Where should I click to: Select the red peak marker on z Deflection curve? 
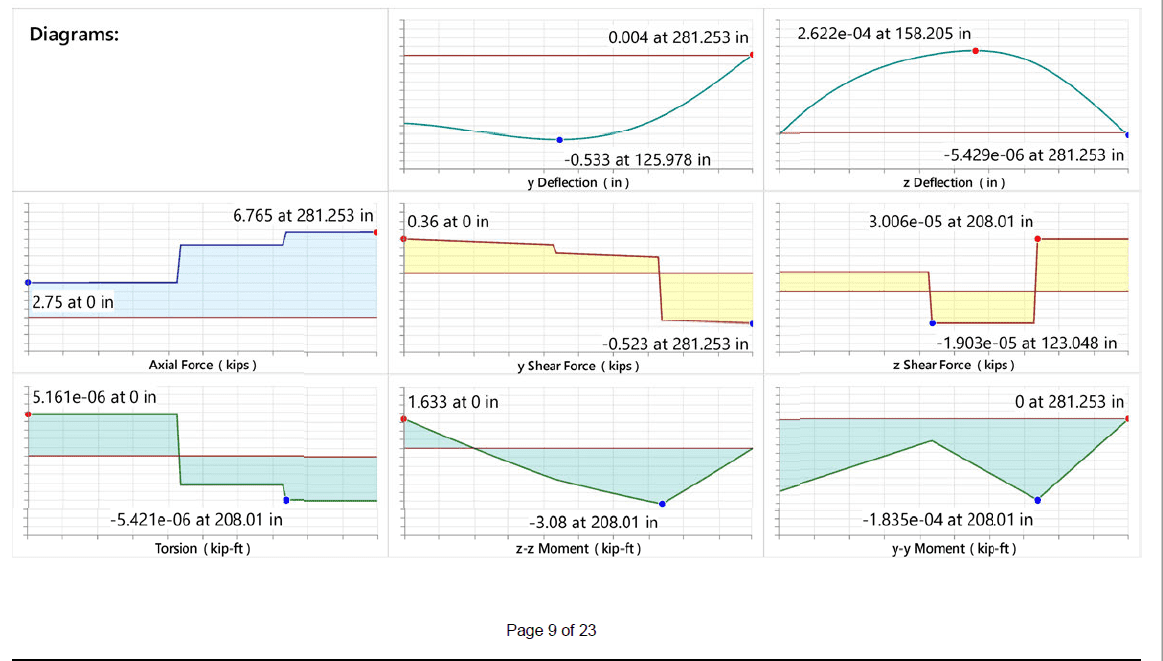pos(976,50)
